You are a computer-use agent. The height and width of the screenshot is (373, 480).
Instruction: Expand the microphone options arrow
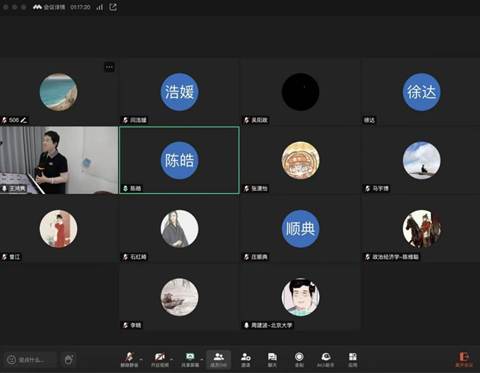coord(141,359)
